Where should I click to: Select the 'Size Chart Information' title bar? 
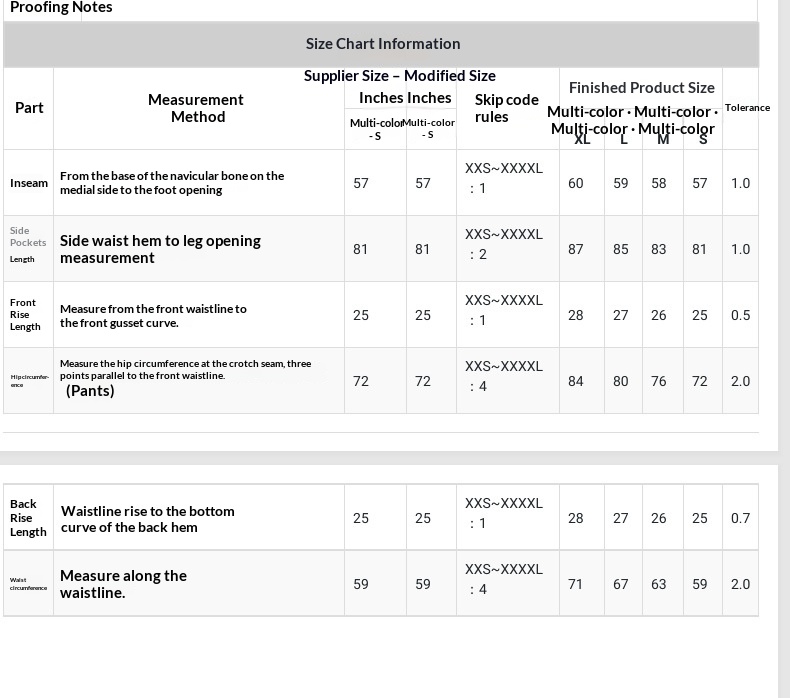click(381, 44)
